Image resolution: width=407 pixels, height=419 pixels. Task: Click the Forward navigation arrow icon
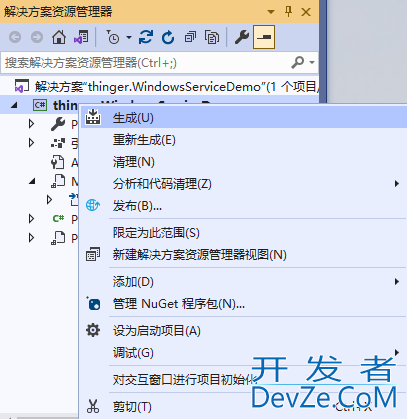(x=37, y=37)
